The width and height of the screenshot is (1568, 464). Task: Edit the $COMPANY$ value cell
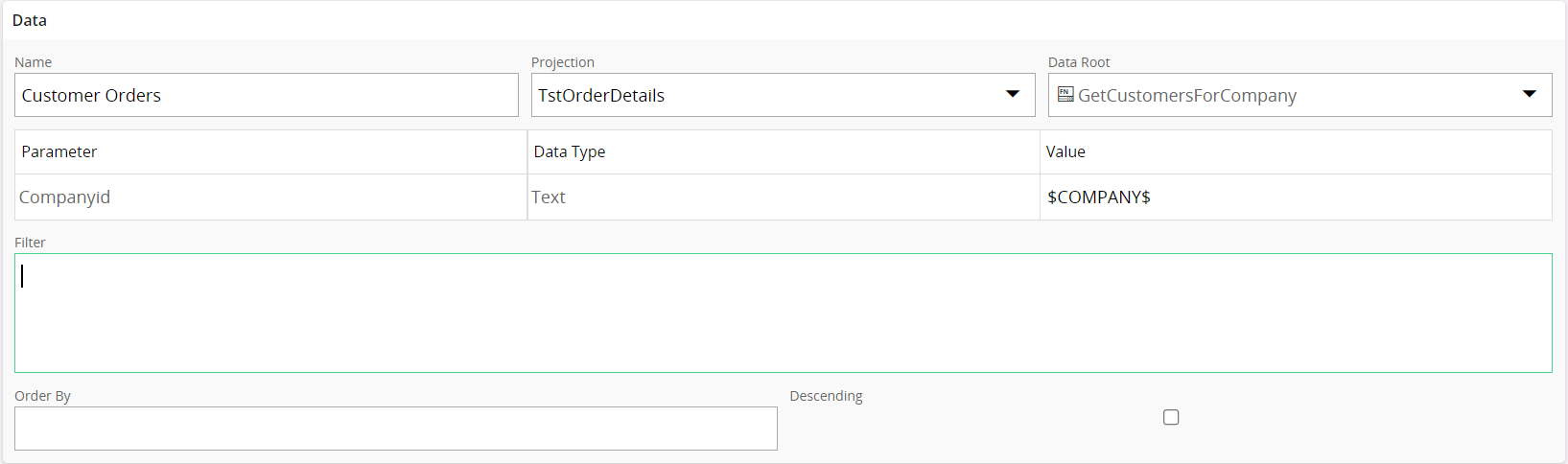click(x=1296, y=197)
